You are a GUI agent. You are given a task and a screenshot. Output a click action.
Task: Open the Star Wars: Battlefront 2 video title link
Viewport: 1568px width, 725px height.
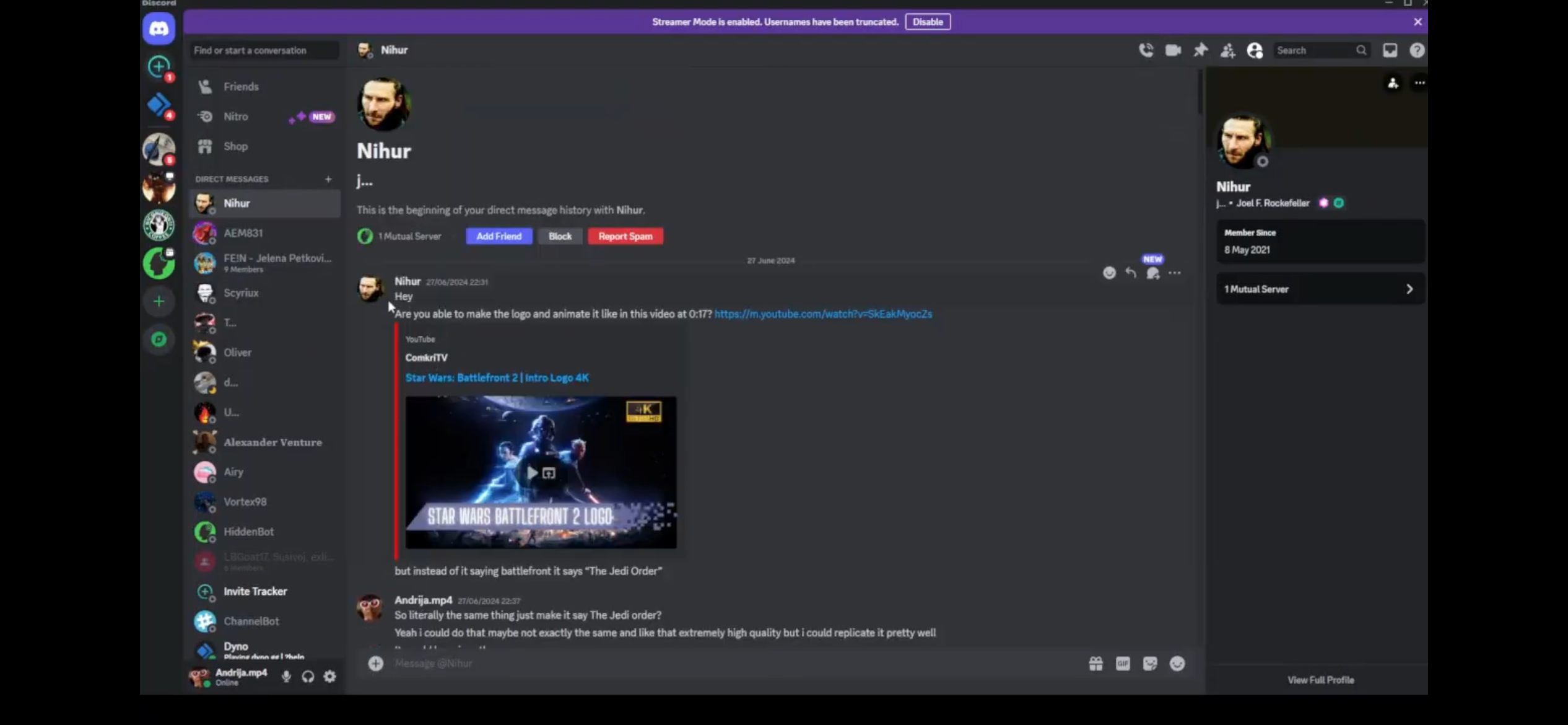(497, 378)
